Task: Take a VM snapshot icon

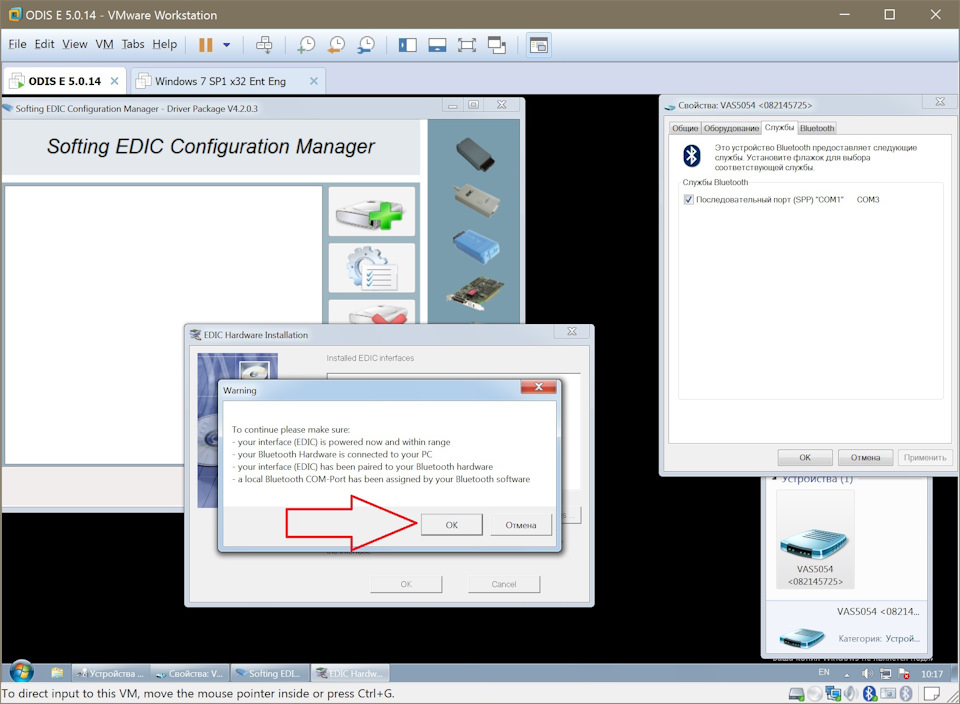Action: 306,45
